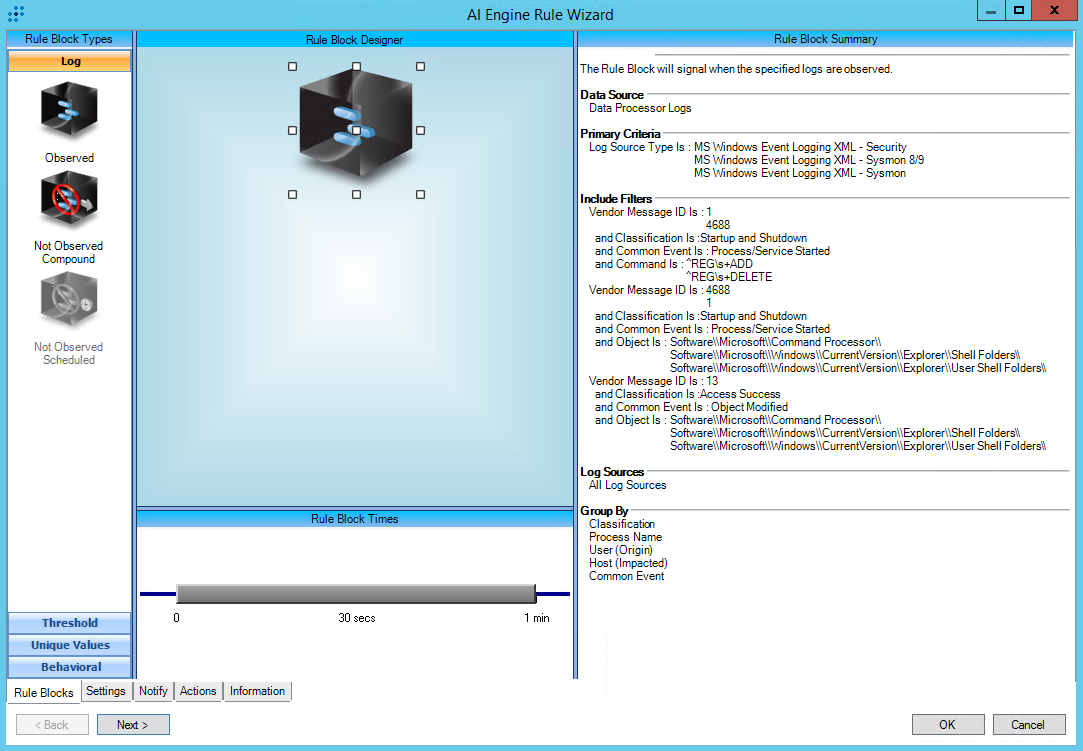The width and height of the screenshot is (1083, 751).
Task: Click the bottom-right resize handle of cube
Action: point(420,194)
